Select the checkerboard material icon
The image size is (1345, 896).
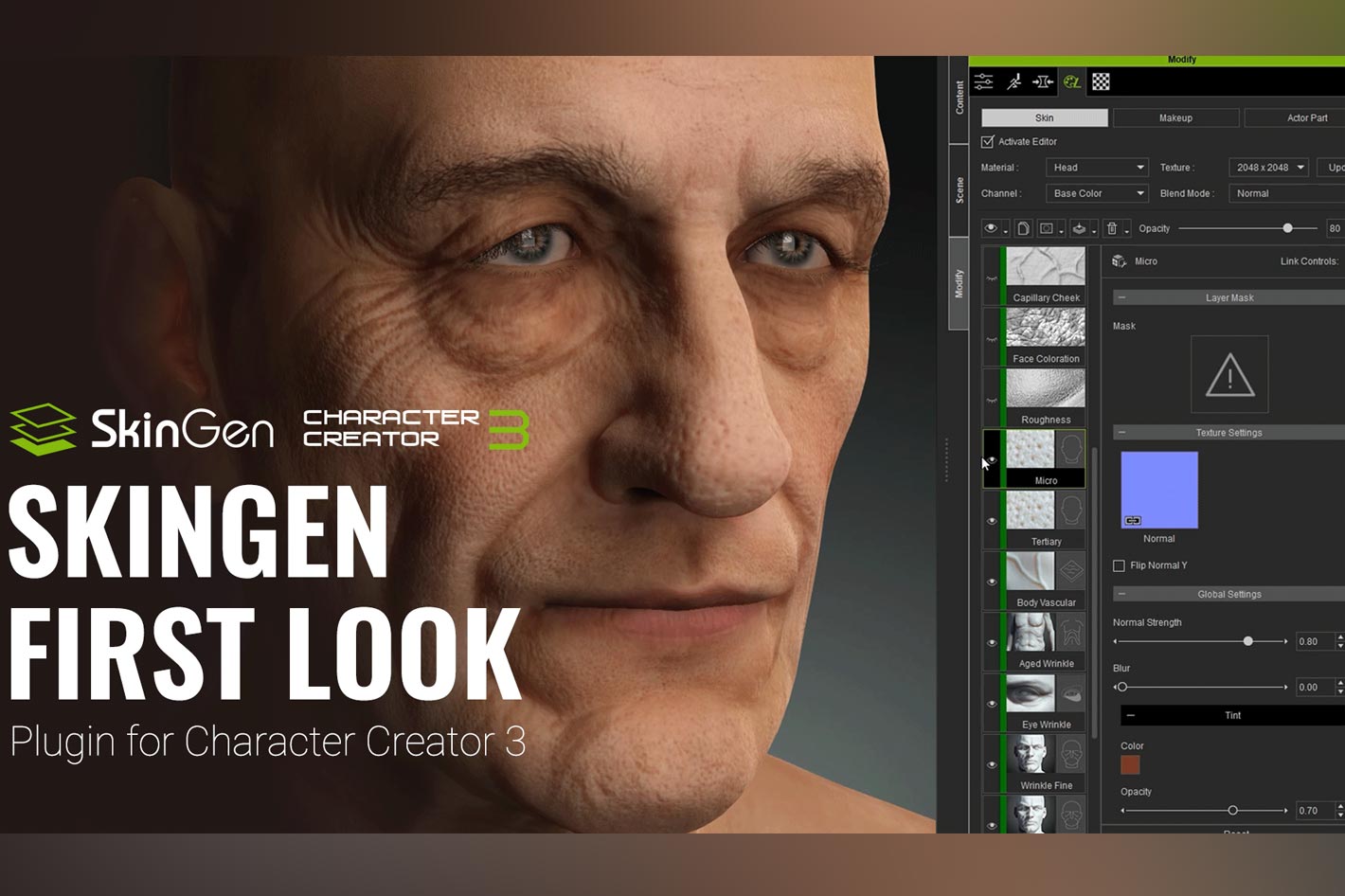click(x=1101, y=82)
